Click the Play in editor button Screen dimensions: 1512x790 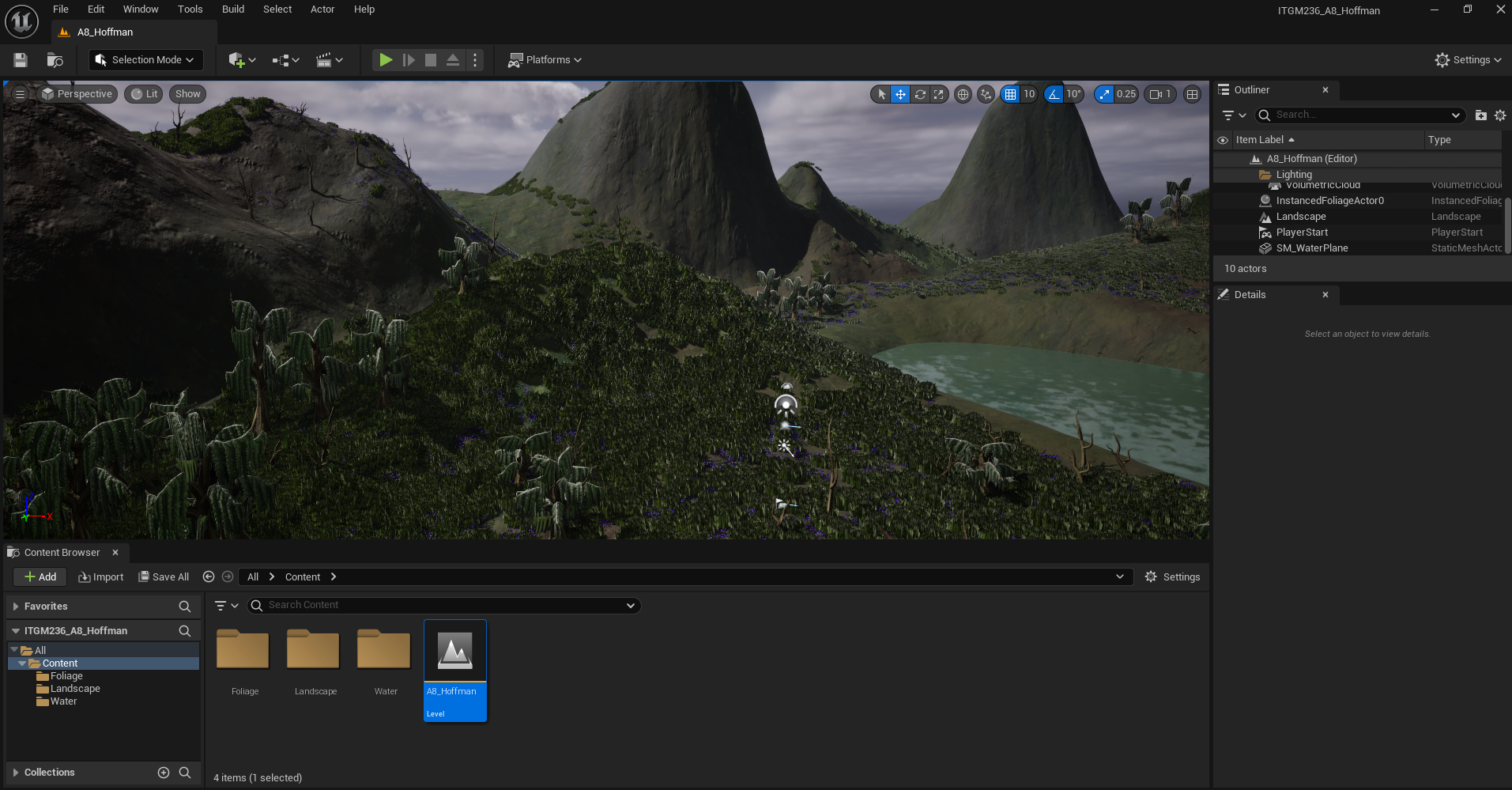(386, 60)
